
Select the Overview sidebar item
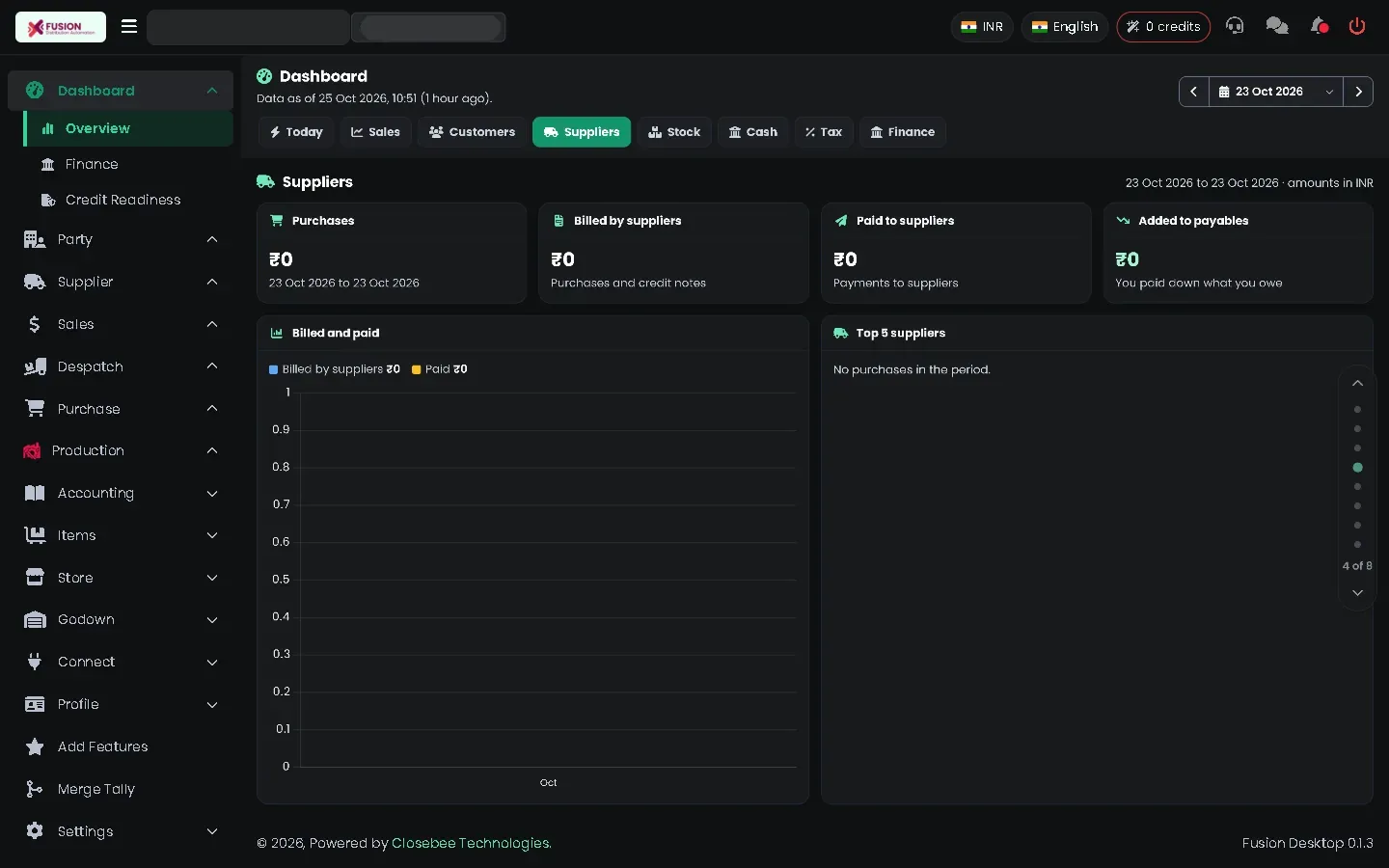128,128
